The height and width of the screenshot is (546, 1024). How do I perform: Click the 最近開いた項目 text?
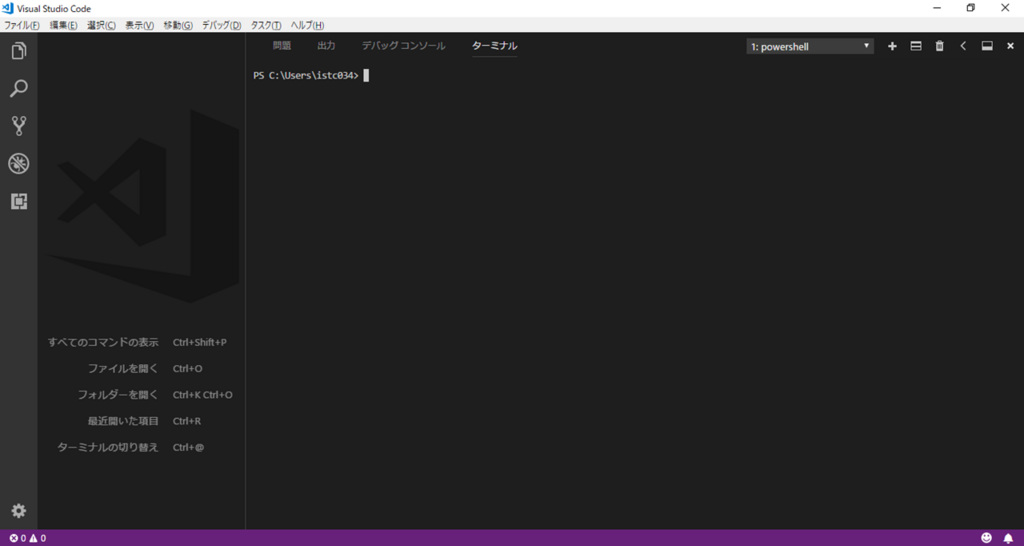coord(123,421)
